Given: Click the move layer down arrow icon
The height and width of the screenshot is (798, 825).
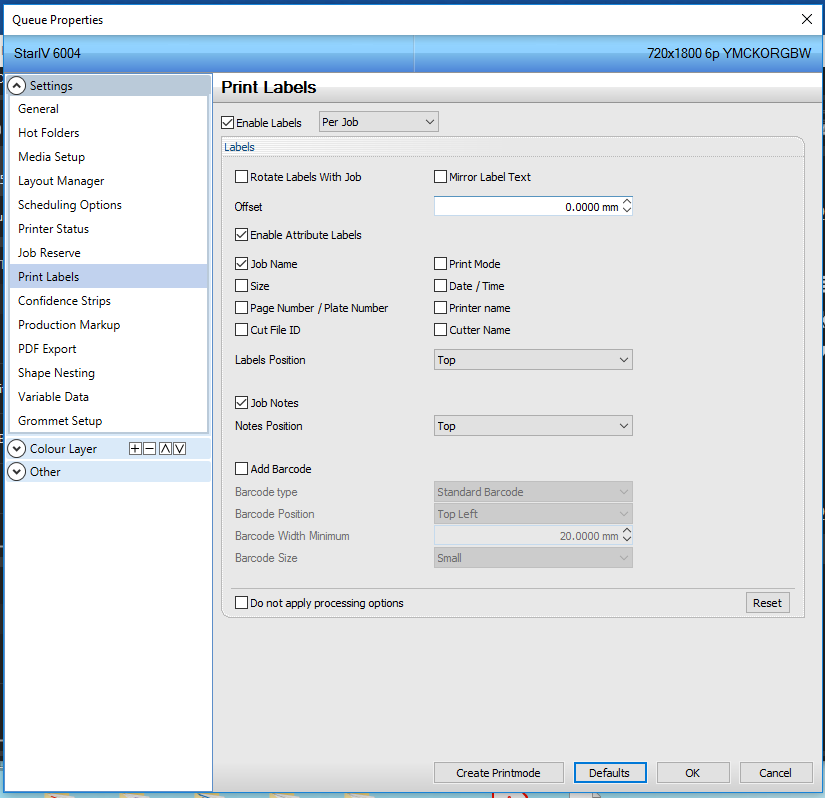Looking at the screenshot, I should [179, 449].
